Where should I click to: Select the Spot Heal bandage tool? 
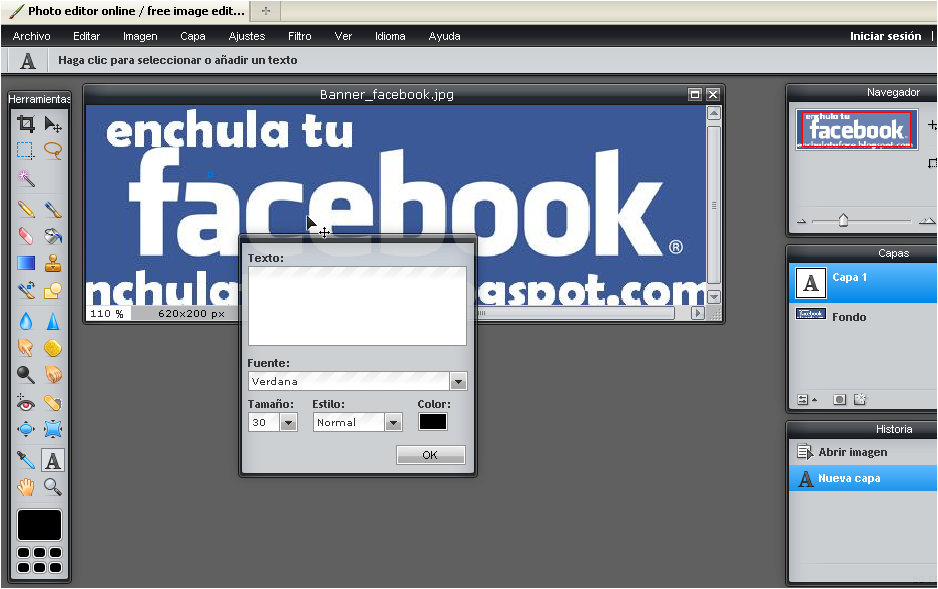(x=53, y=403)
